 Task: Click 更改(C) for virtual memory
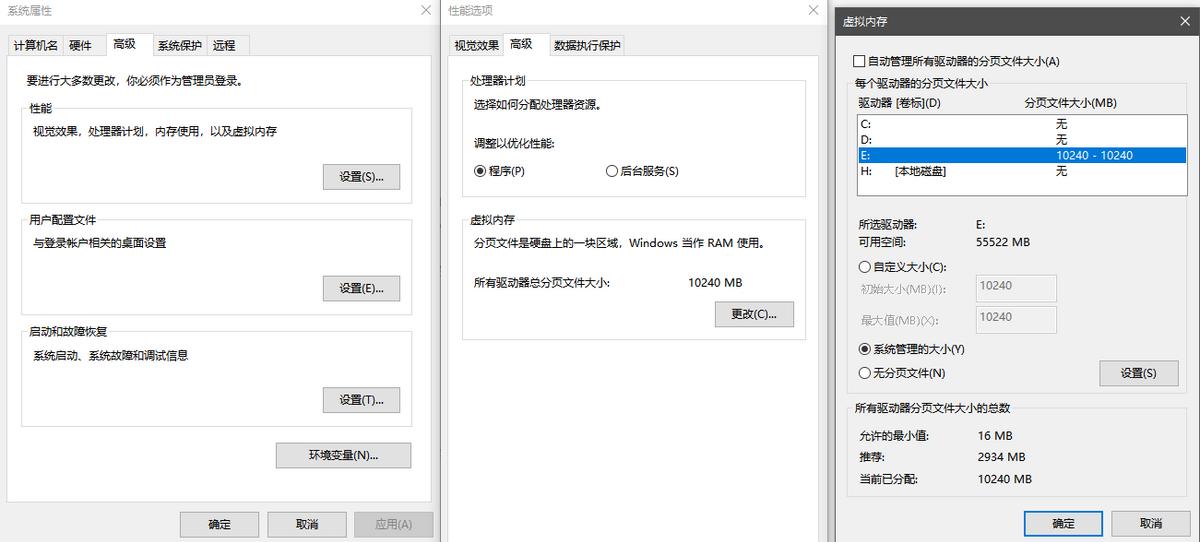point(754,314)
